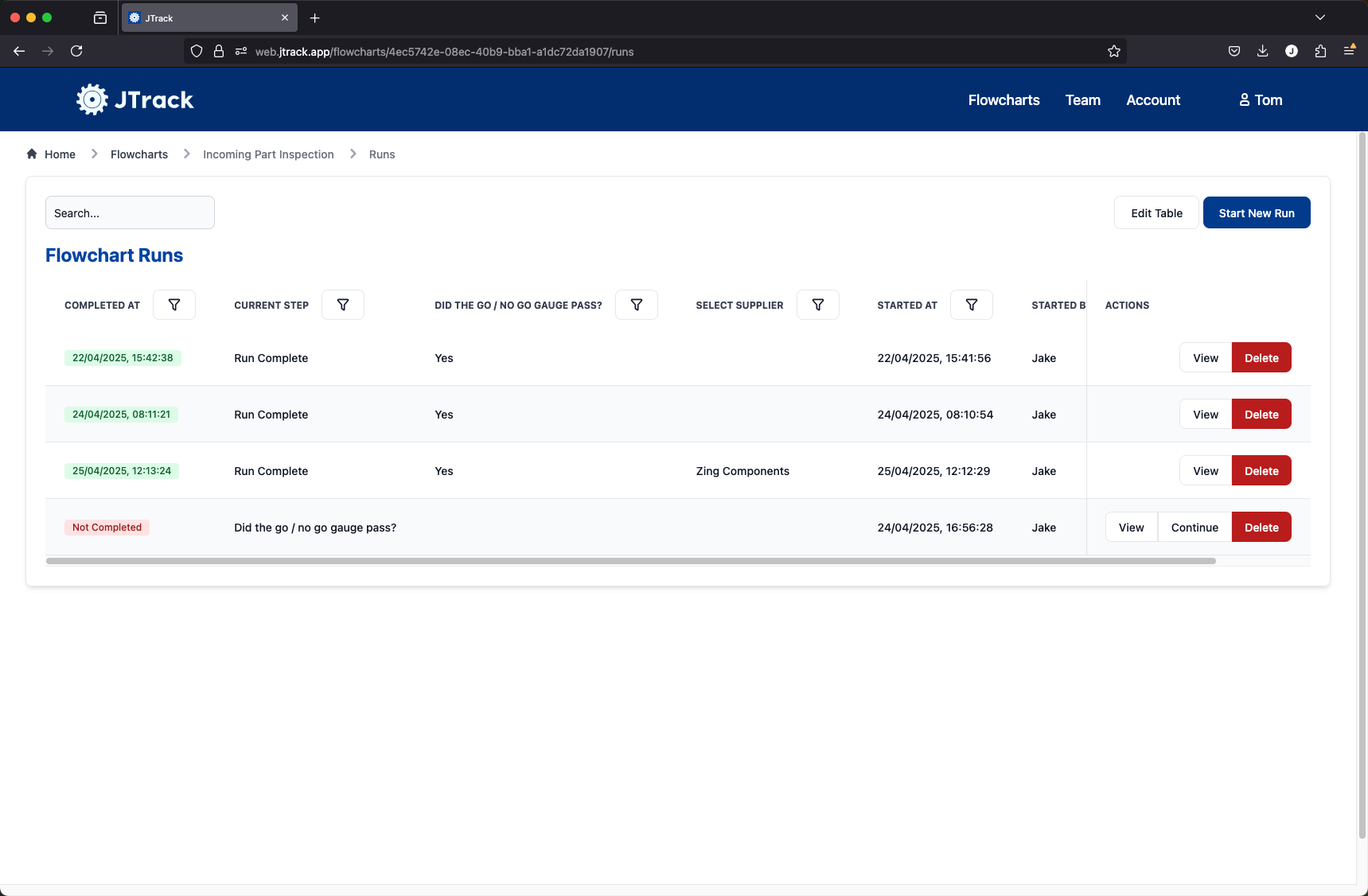Open the browser application menu icon
The height and width of the screenshot is (896, 1368).
point(1349,50)
